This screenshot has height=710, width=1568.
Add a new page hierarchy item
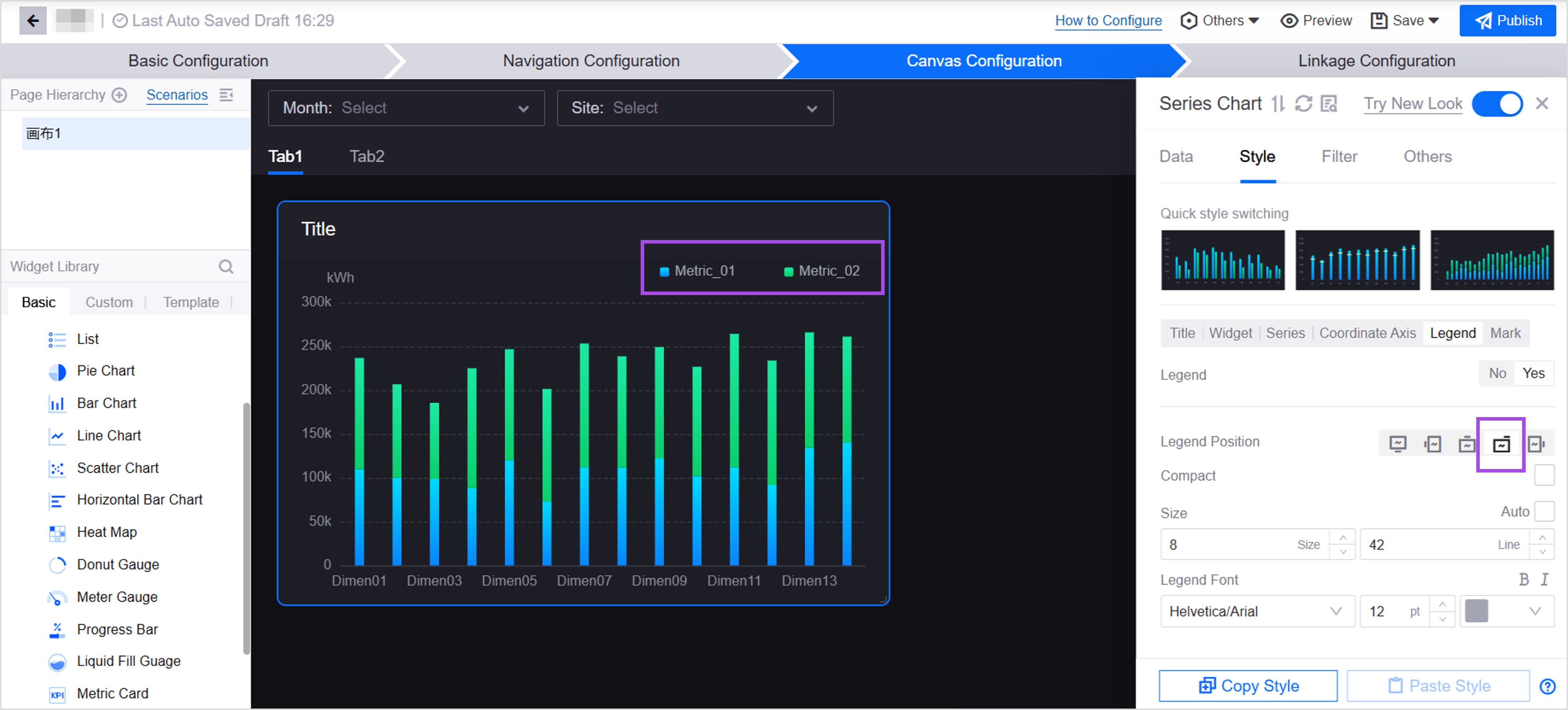click(120, 95)
